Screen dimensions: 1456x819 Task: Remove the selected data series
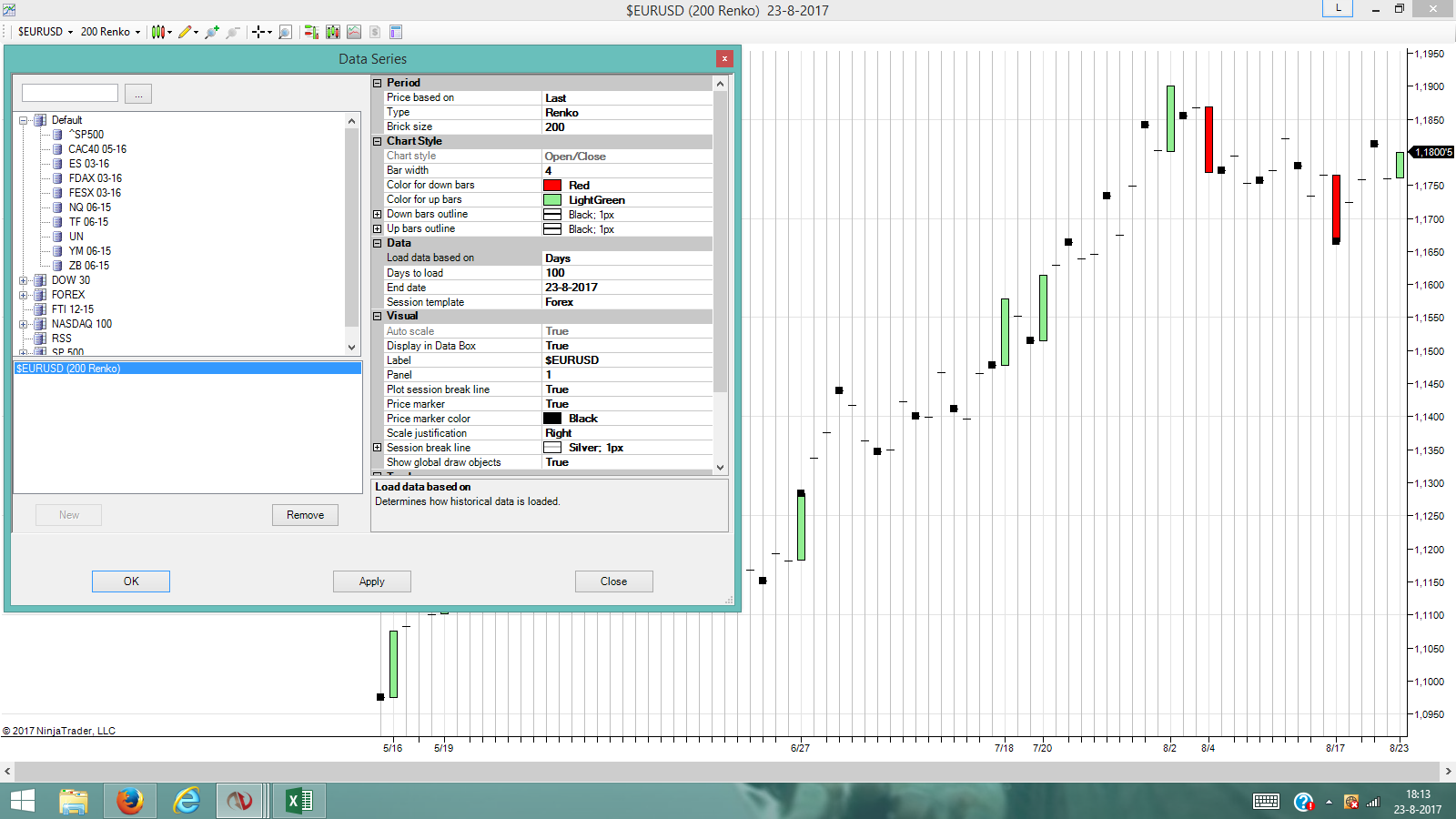tap(305, 515)
